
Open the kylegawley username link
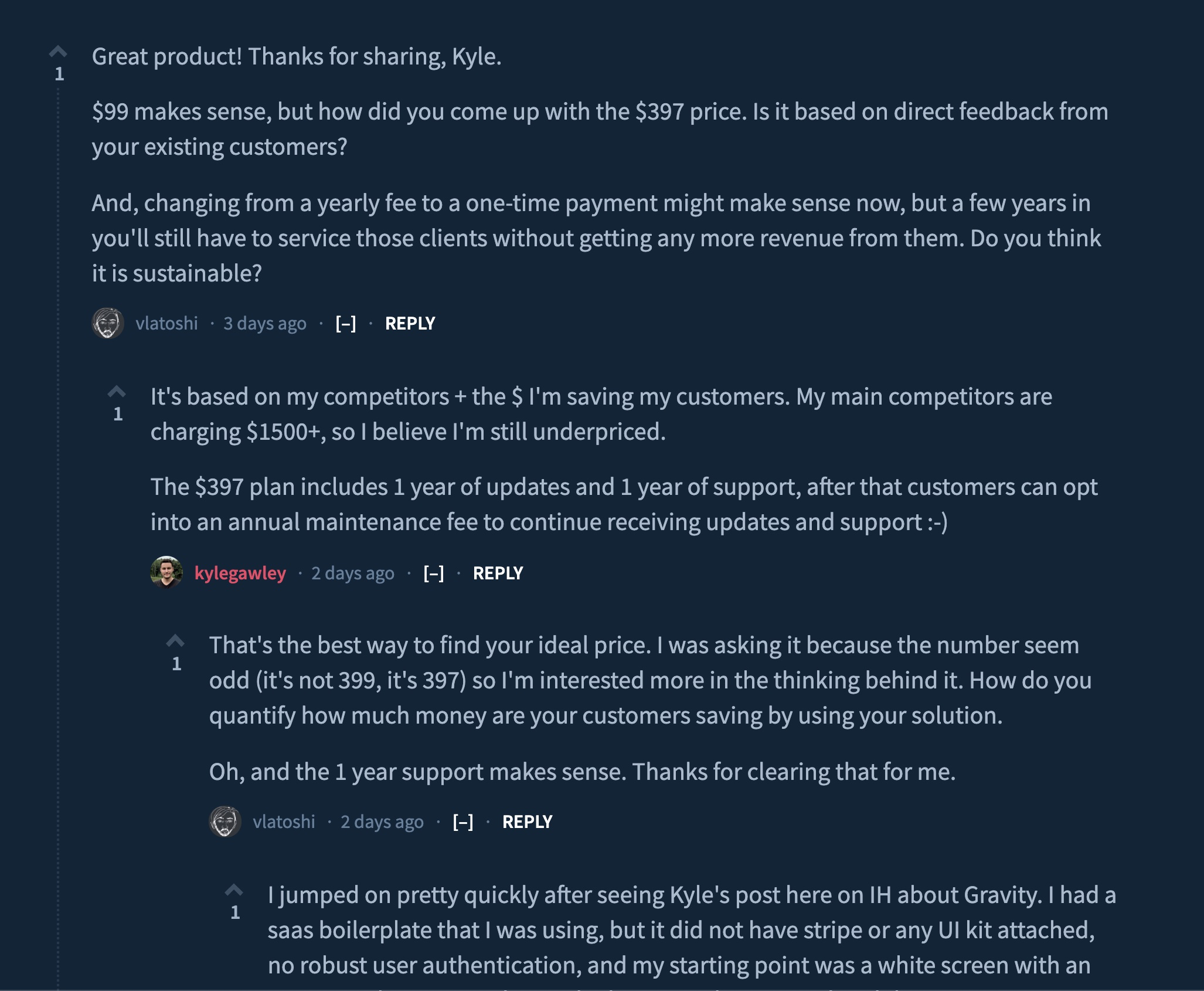click(240, 573)
